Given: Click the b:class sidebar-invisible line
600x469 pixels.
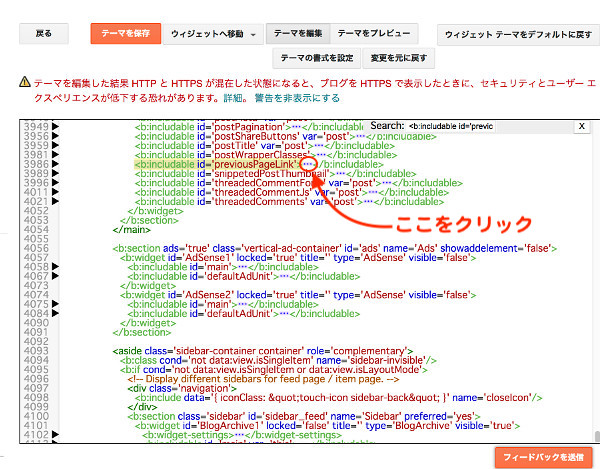Looking at the screenshot, I should click(278, 360).
